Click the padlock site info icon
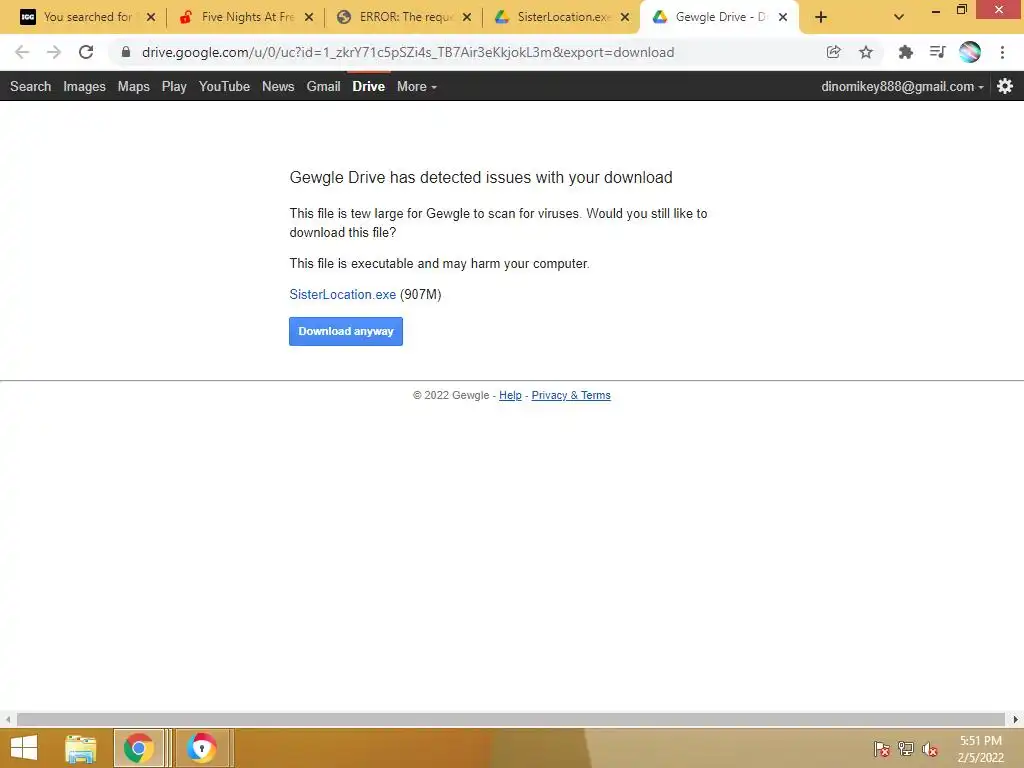Viewport: 1024px width, 768px height. pyautogui.click(x=126, y=52)
